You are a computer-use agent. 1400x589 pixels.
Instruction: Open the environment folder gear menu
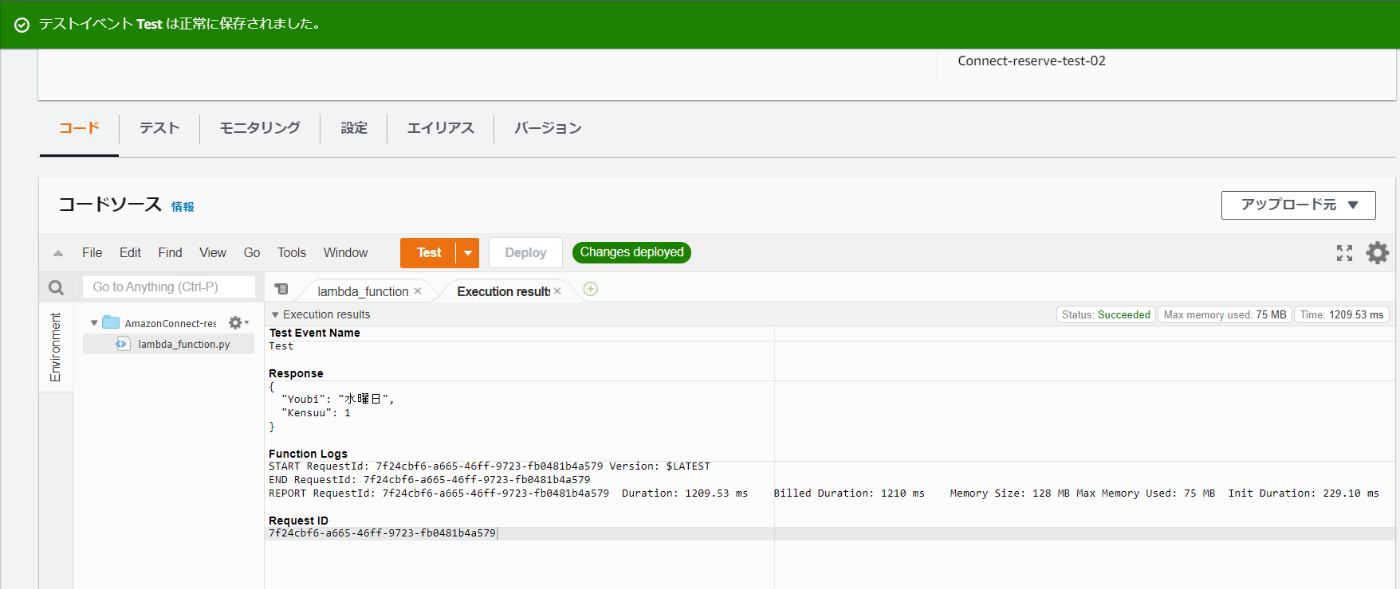tap(238, 323)
